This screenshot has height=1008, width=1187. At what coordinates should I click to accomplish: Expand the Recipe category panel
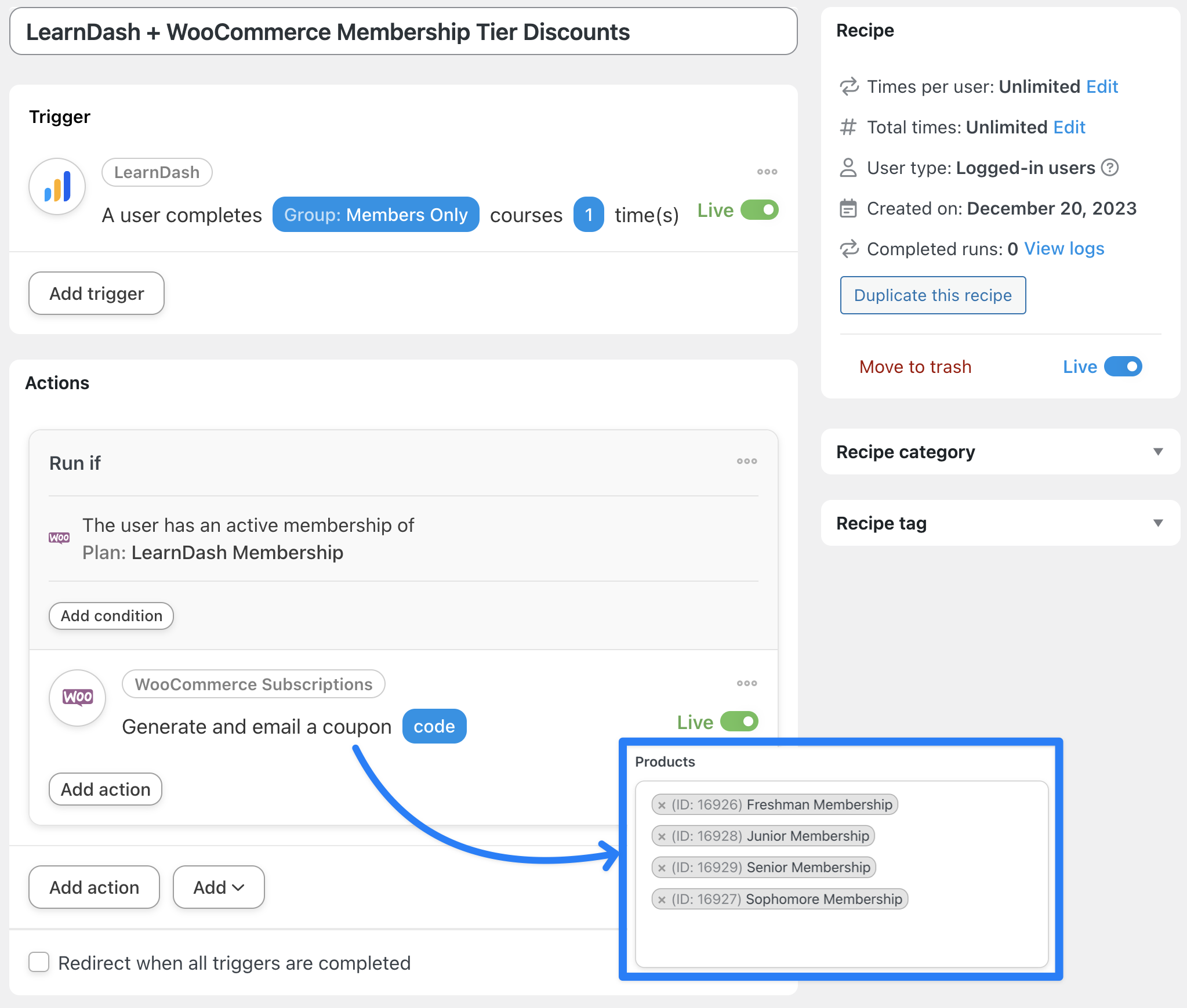point(1157,452)
